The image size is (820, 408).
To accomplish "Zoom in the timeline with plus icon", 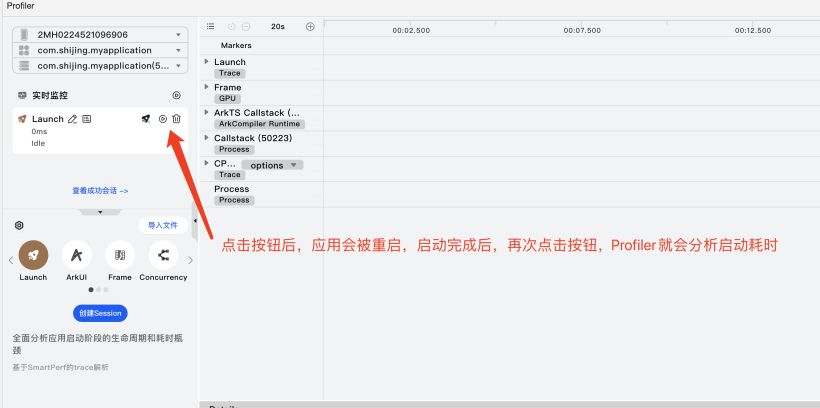I will click(310, 27).
